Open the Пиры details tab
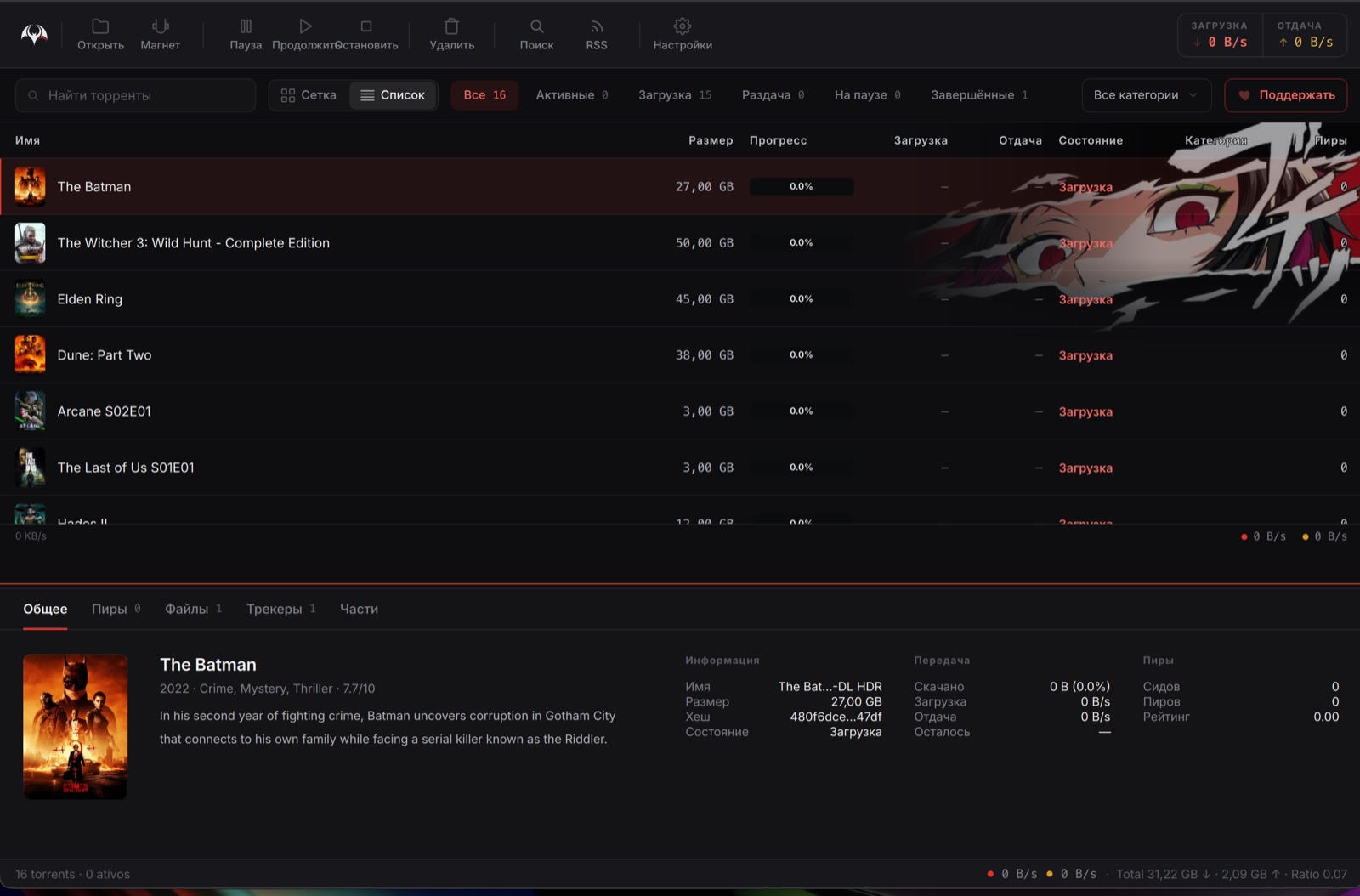The image size is (1360, 896). click(116, 609)
